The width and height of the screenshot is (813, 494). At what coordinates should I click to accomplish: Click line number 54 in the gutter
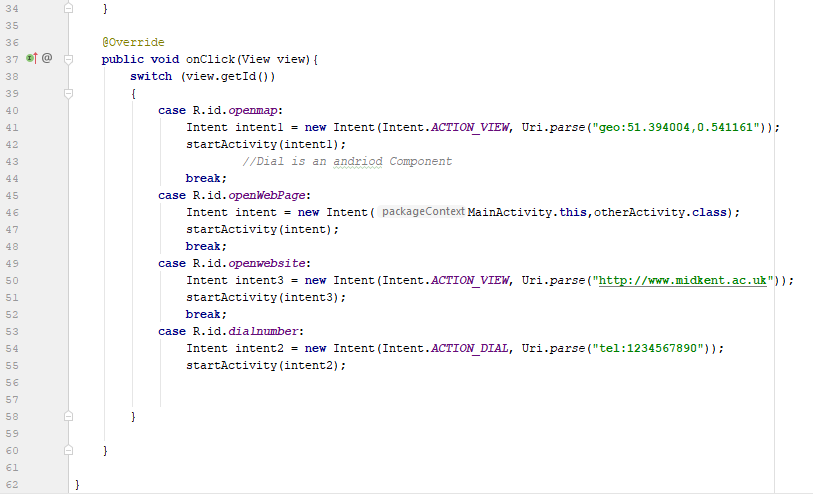click(x=12, y=348)
